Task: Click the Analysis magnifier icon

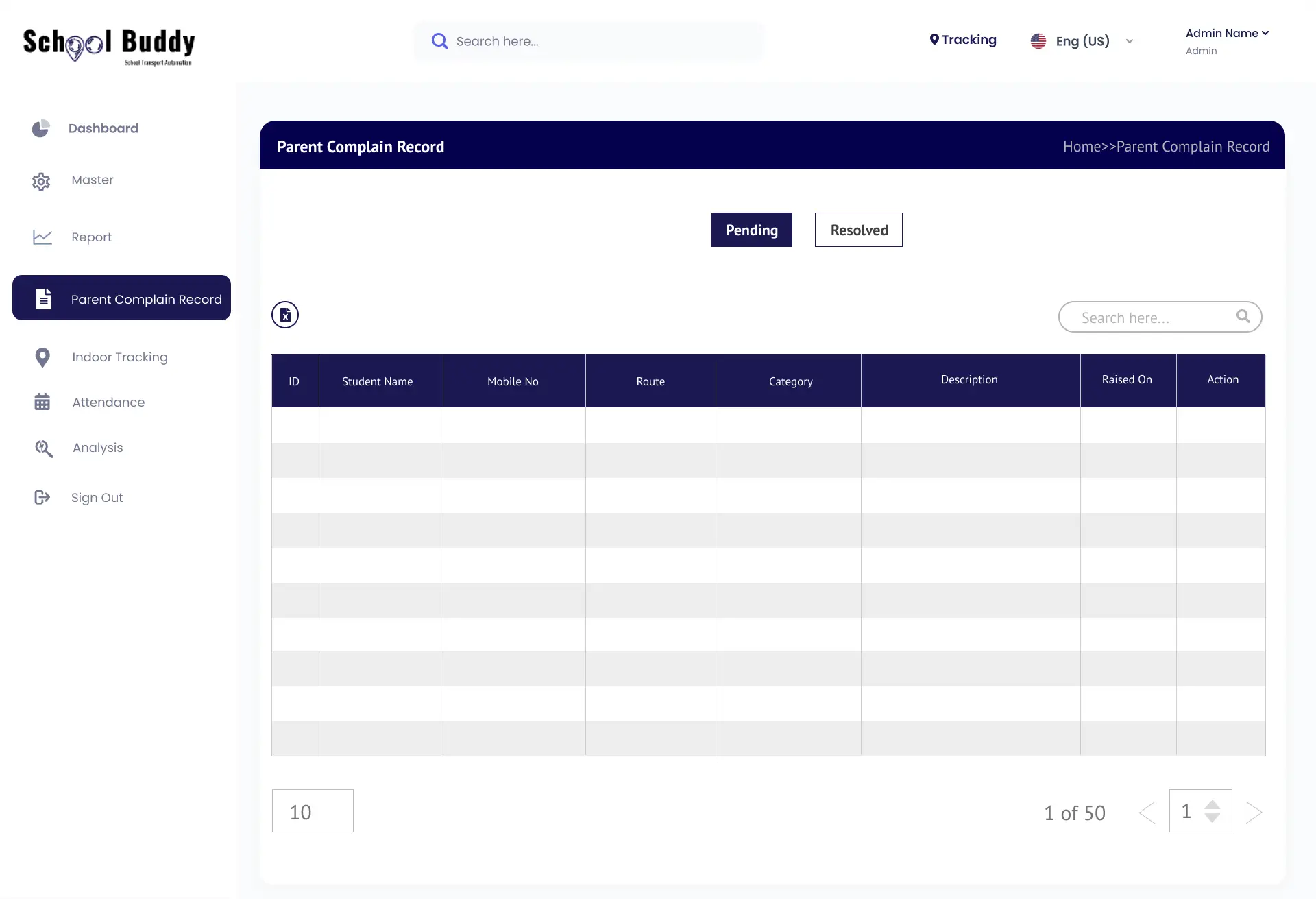Action: tap(44, 448)
